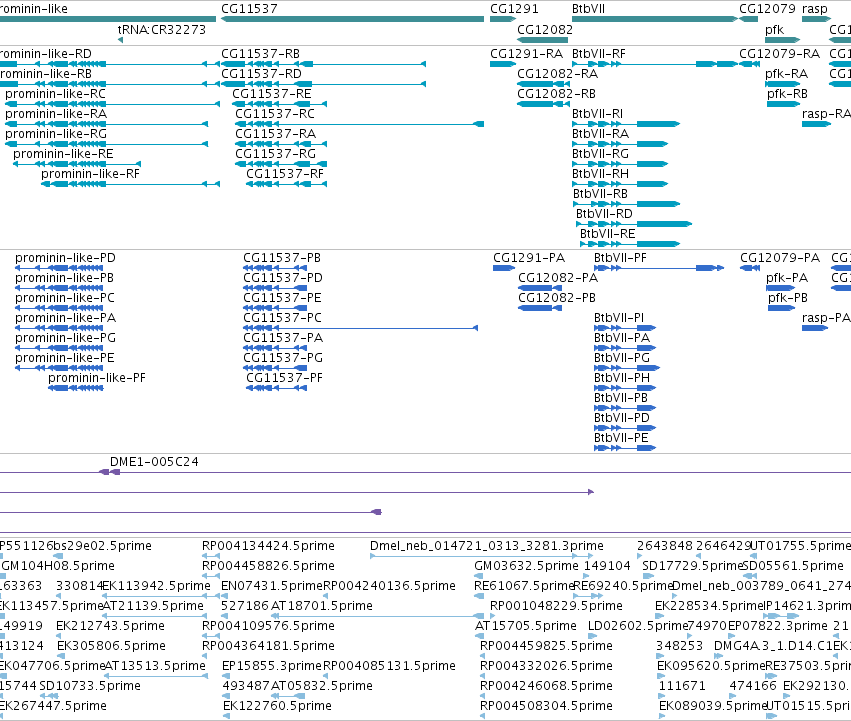This screenshot has height=721, width=851.
Task: Click transcript CG11537-RG
Action: [x=275, y=154]
